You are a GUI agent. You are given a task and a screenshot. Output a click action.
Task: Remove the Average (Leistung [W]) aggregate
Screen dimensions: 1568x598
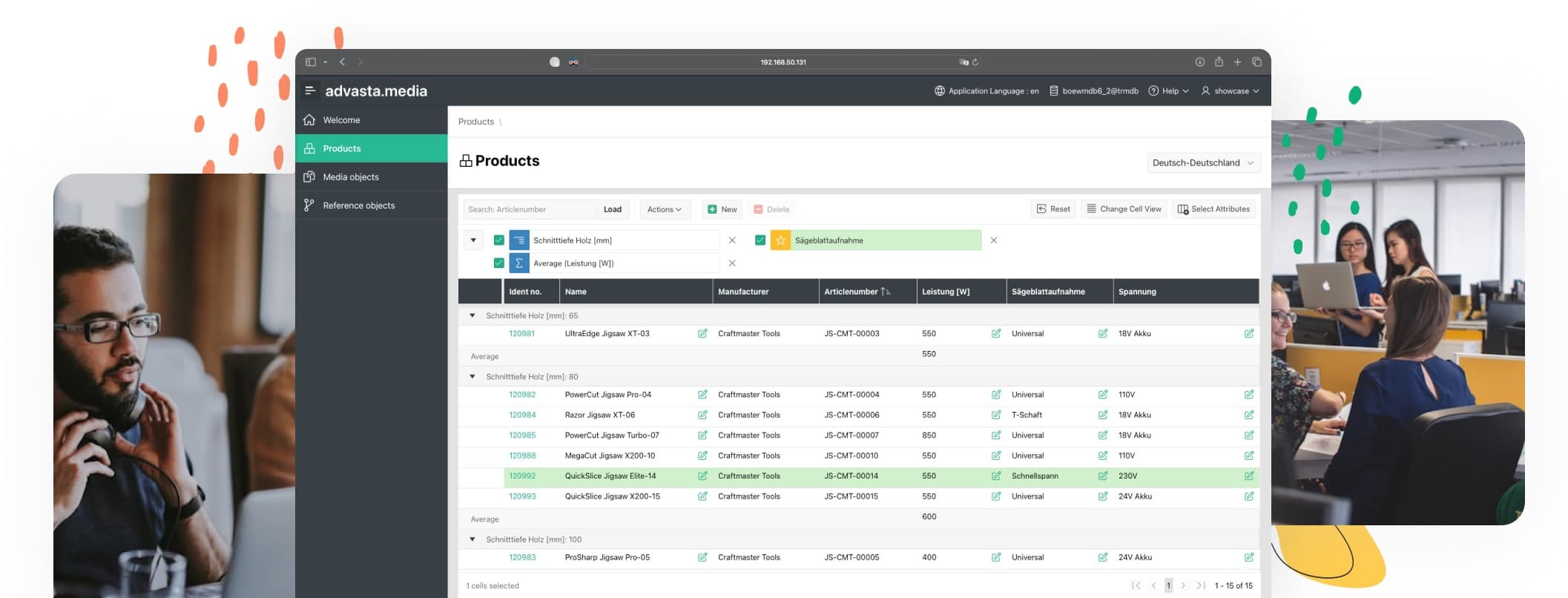coord(732,263)
